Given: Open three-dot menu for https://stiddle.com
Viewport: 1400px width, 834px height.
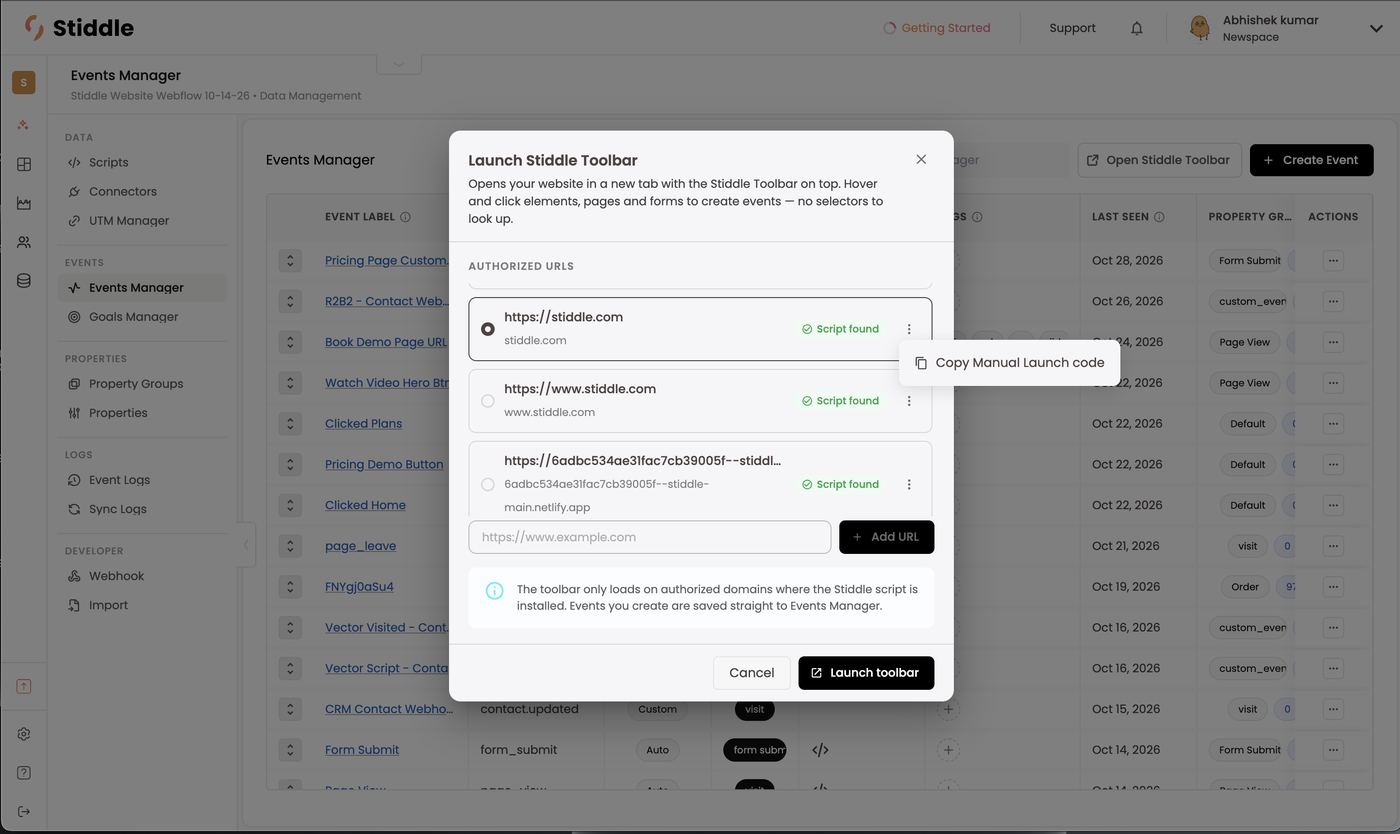Looking at the screenshot, I should tap(909, 329).
